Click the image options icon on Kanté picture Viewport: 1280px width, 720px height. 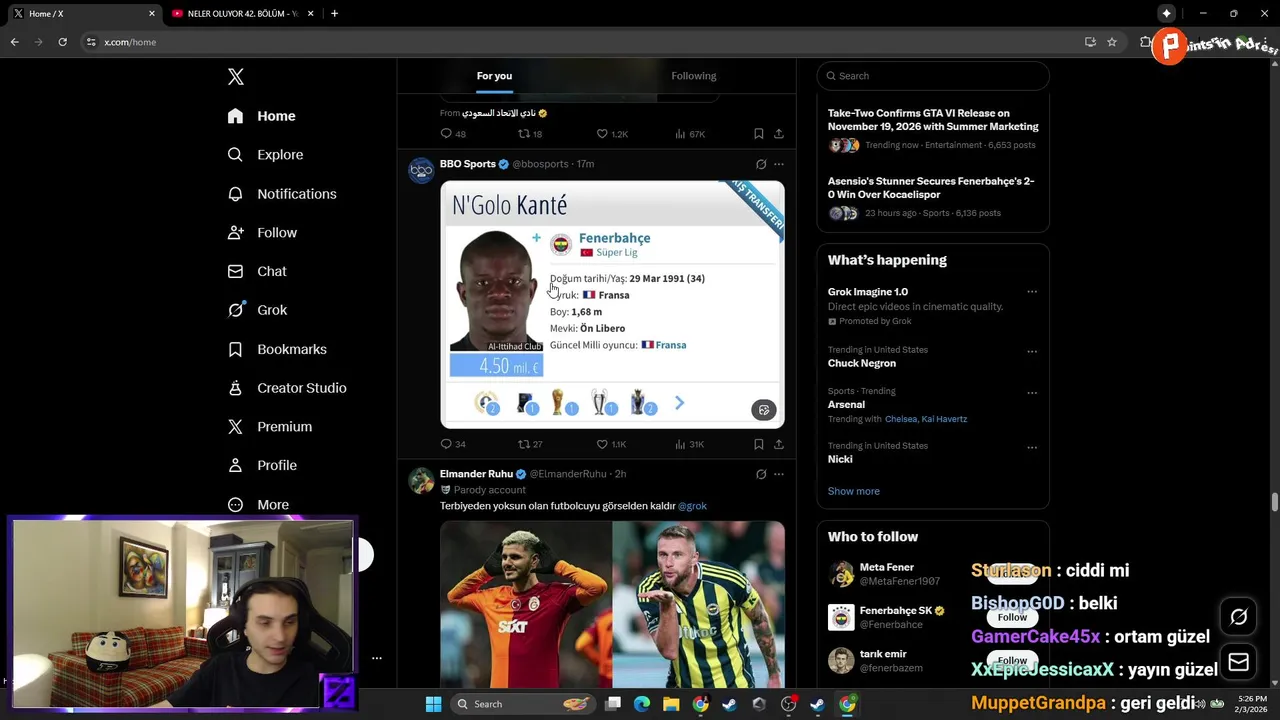coord(764,410)
